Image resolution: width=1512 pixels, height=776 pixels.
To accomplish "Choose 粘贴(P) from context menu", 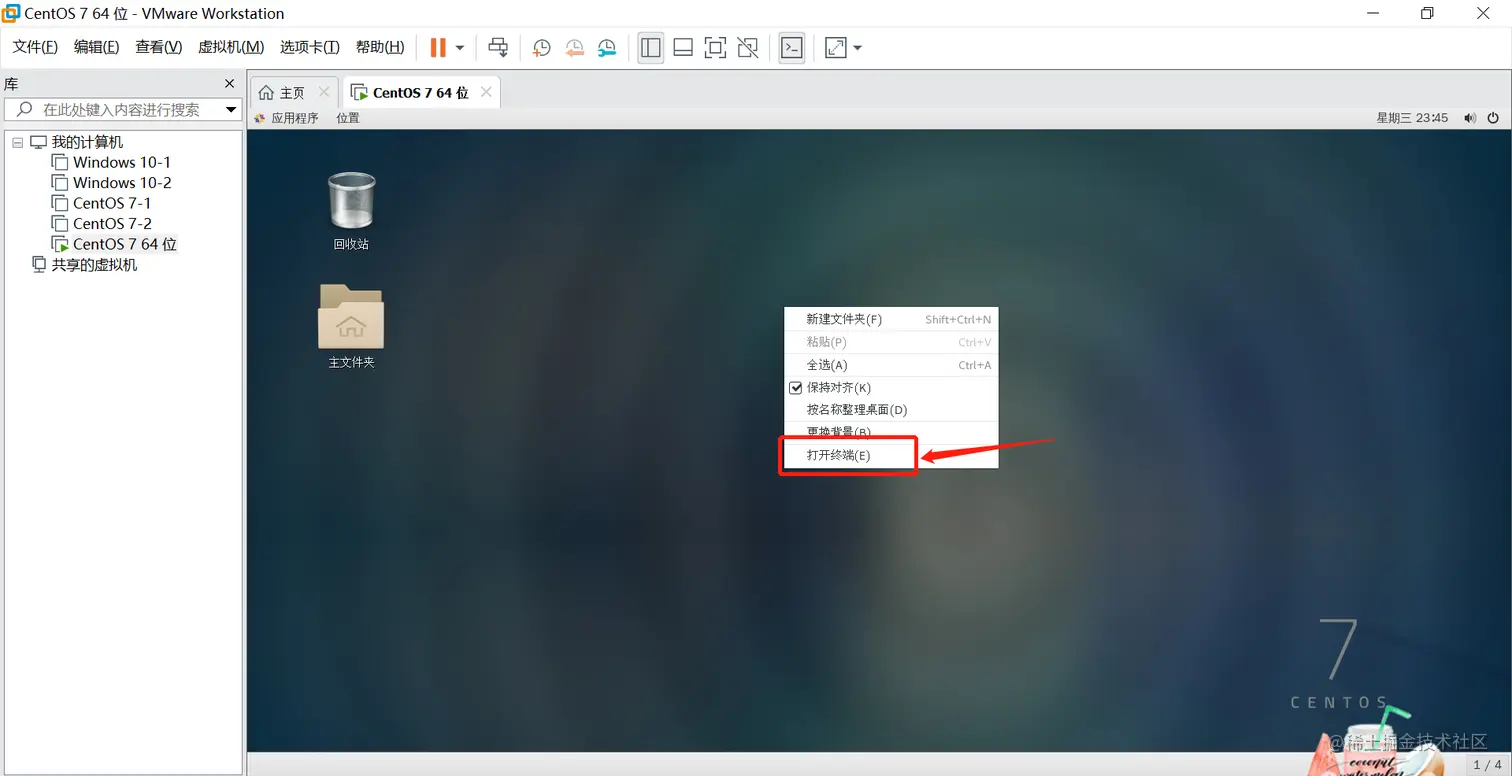I will click(x=891, y=342).
